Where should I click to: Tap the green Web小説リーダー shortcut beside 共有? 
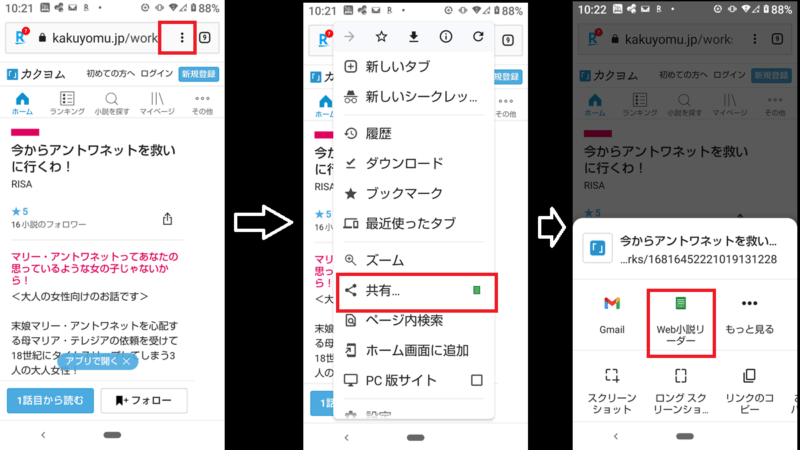coord(477,290)
